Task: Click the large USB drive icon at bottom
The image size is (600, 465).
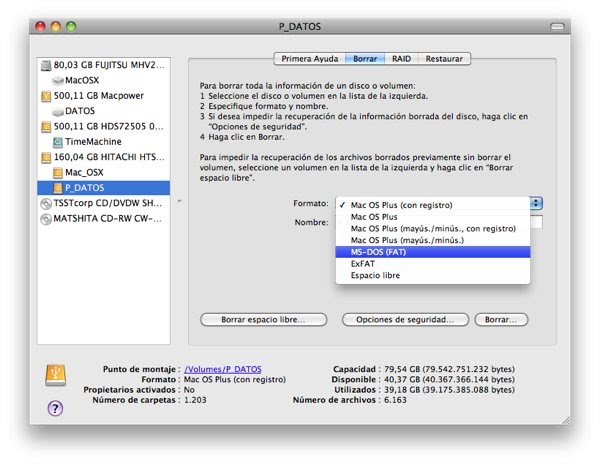Action: pyautogui.click(x=55, y=375)
